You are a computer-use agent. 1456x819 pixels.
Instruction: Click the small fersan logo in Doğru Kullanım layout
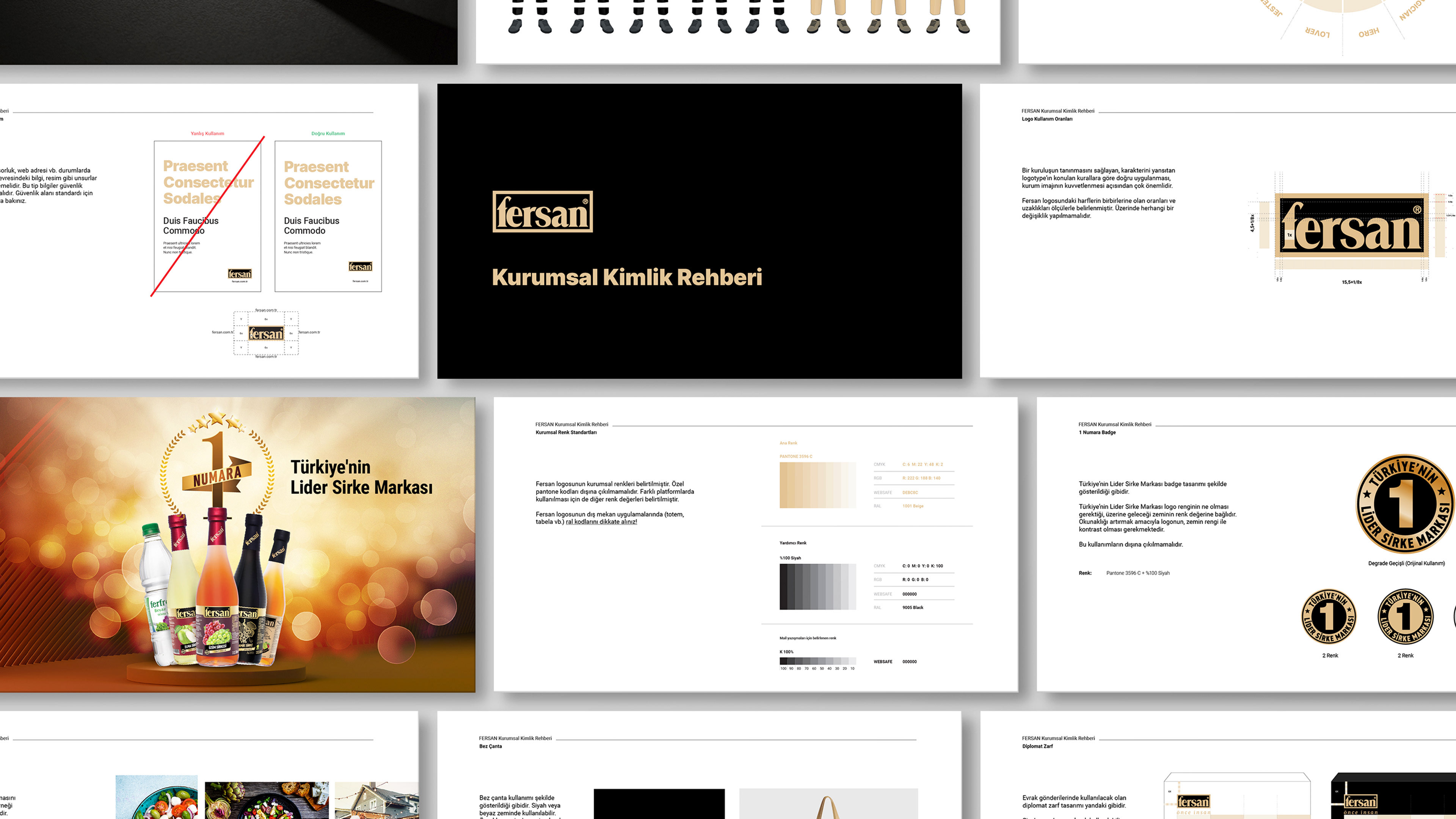tap(360, 266)
